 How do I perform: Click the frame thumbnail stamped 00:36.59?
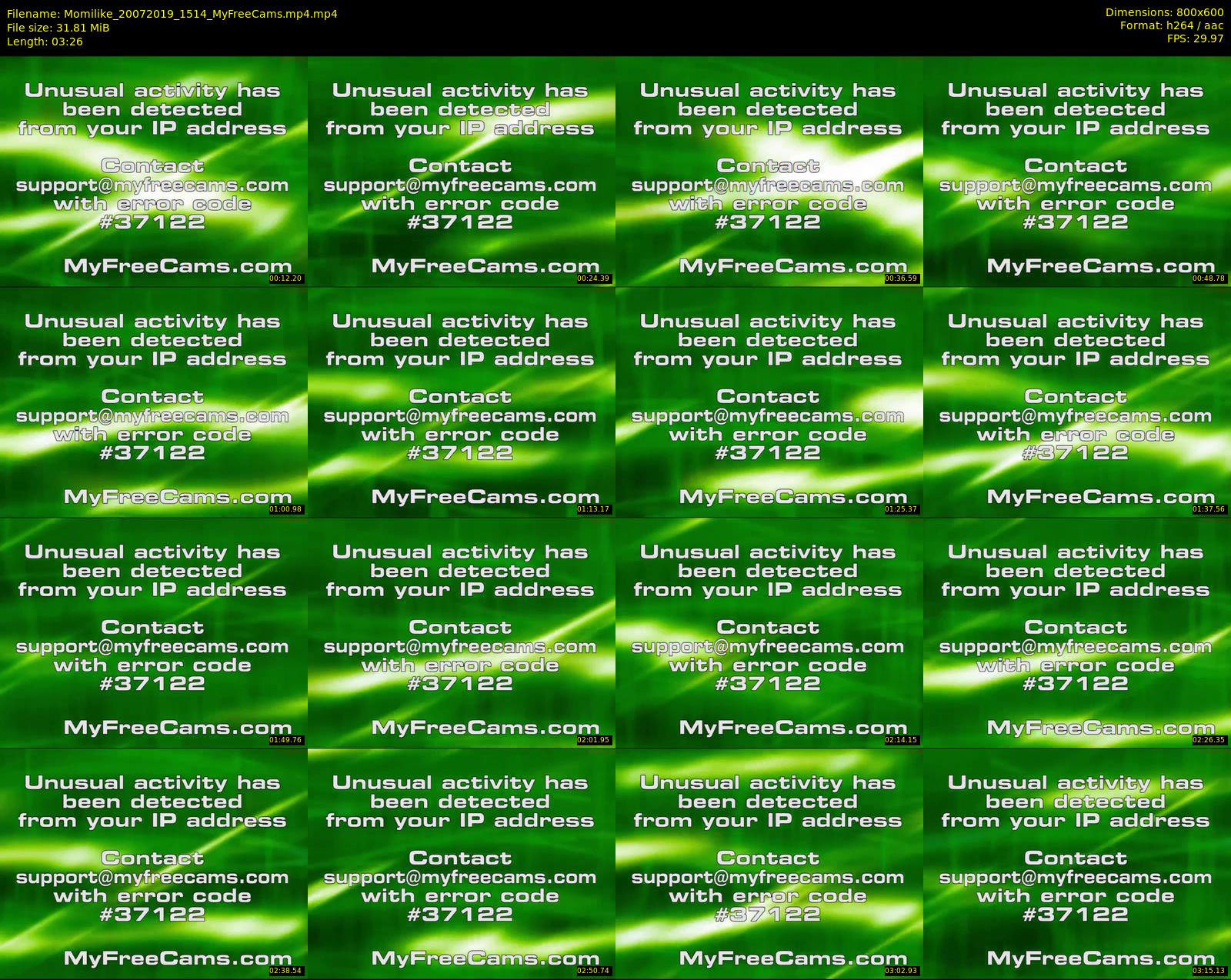pyautogui.click(x=769, y=171)
